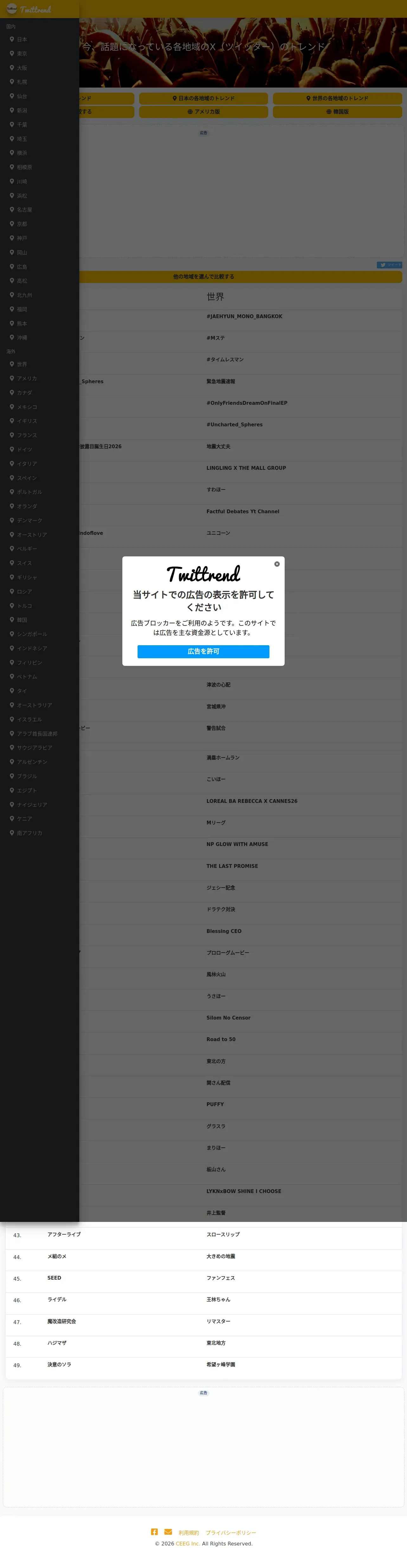Screen dimensions: 407x1568
Task: Open エジプト in the sidebar menu
Action: [x=40, y=790]
